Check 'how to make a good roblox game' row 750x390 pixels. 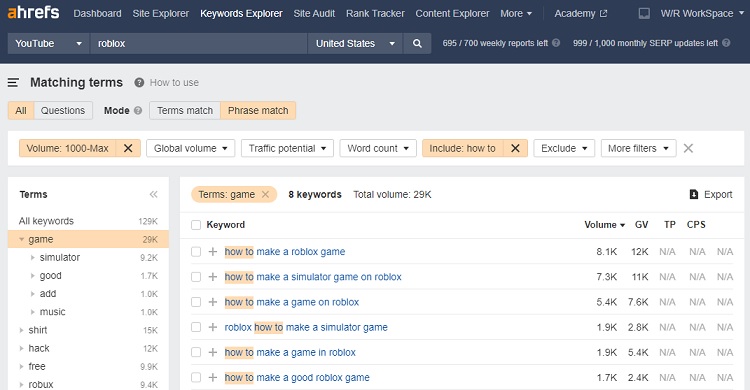[196, 378]
